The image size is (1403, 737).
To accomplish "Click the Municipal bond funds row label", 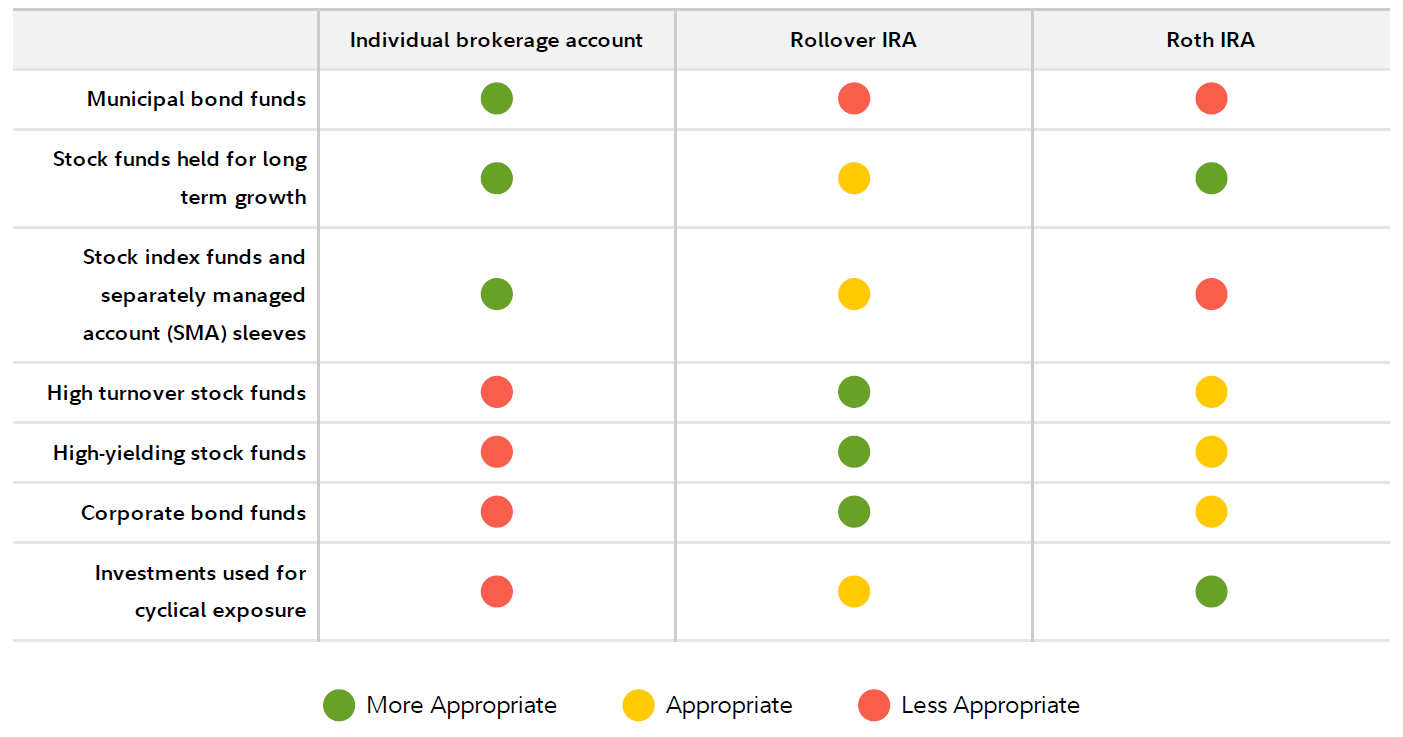I will pyautogui.click(x=196, y=99).
